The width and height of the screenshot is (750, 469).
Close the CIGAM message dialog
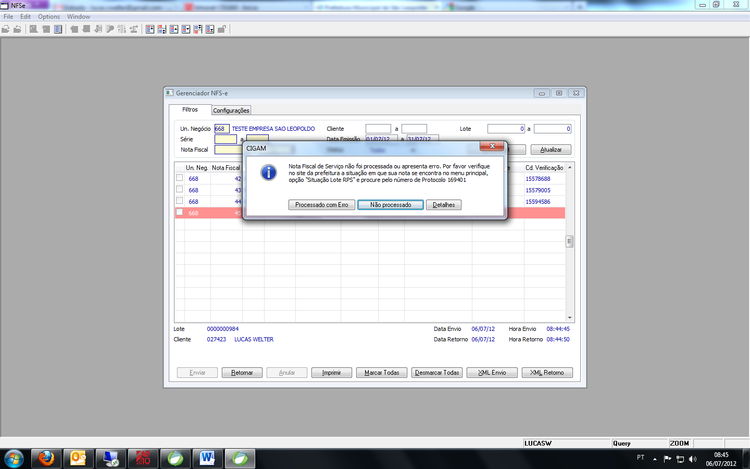(x=492, y=146)
